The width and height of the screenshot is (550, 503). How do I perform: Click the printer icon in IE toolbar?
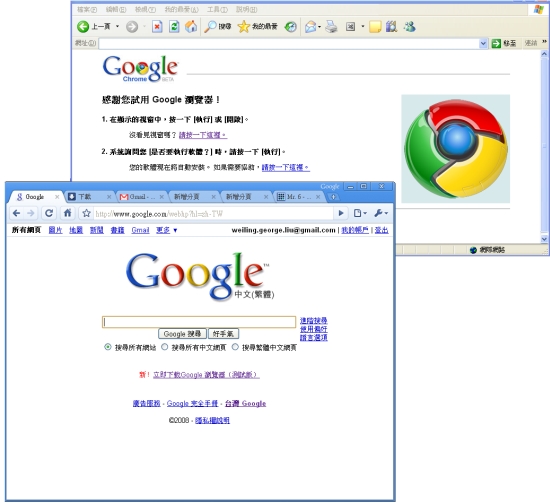tap(331, 27)
